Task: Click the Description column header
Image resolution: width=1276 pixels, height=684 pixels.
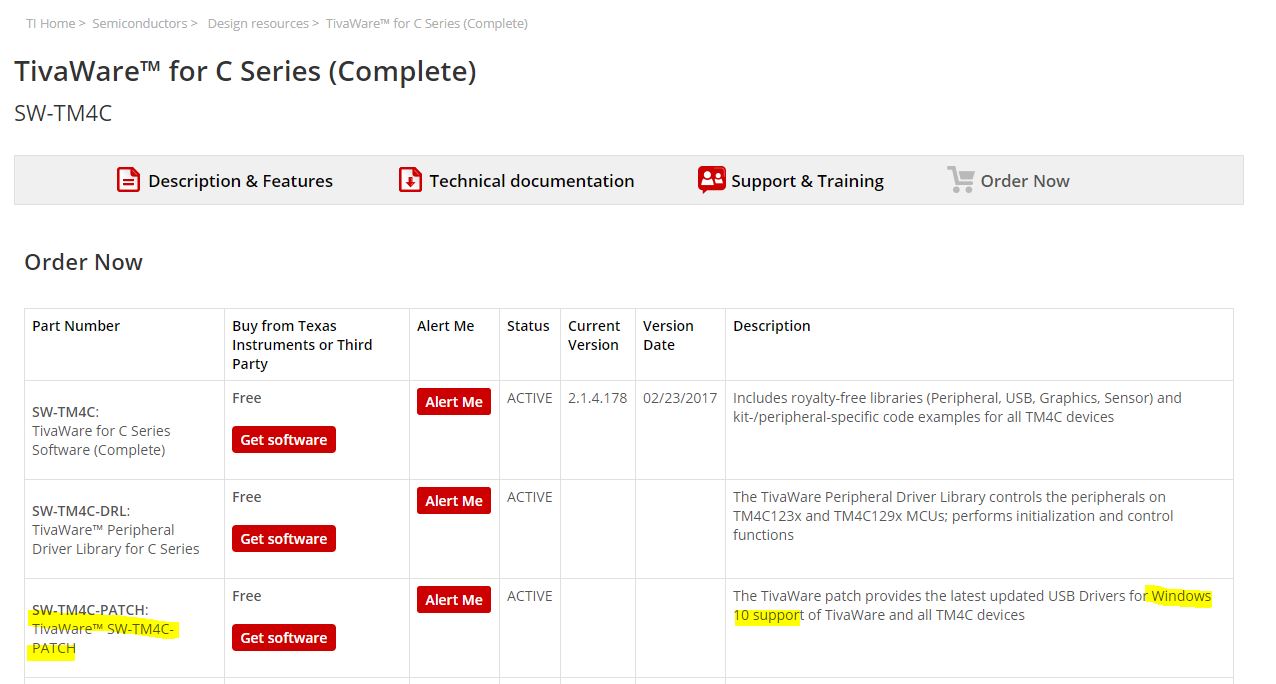Action: (772, 326)
